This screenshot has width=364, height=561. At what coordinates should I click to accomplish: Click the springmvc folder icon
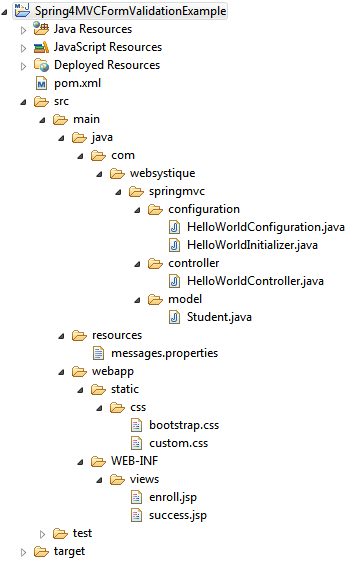[x=136, y=191]
